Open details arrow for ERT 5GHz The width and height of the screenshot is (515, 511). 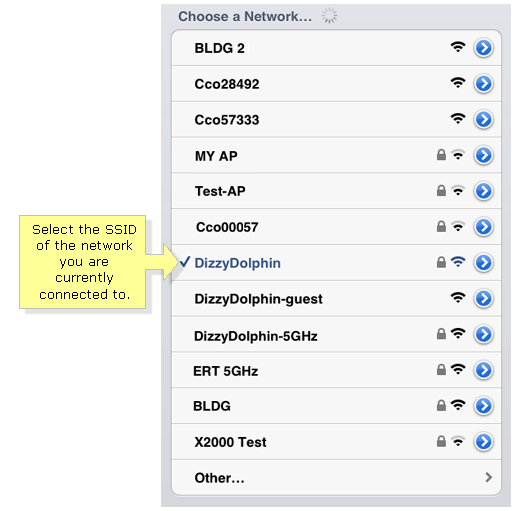pos(483,370)
